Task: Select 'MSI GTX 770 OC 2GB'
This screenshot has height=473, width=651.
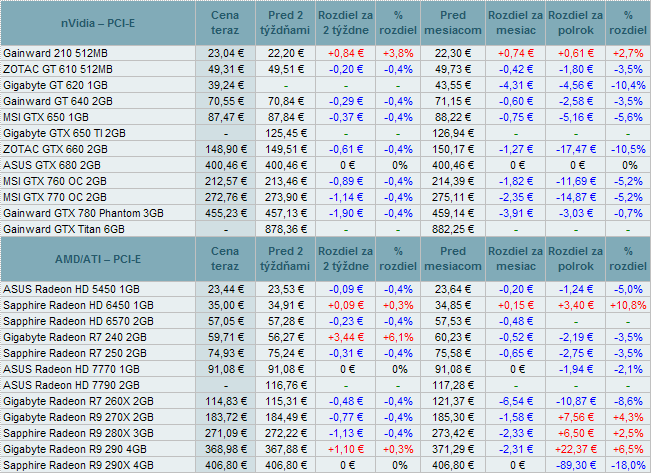Action: (x=55, y=197)
